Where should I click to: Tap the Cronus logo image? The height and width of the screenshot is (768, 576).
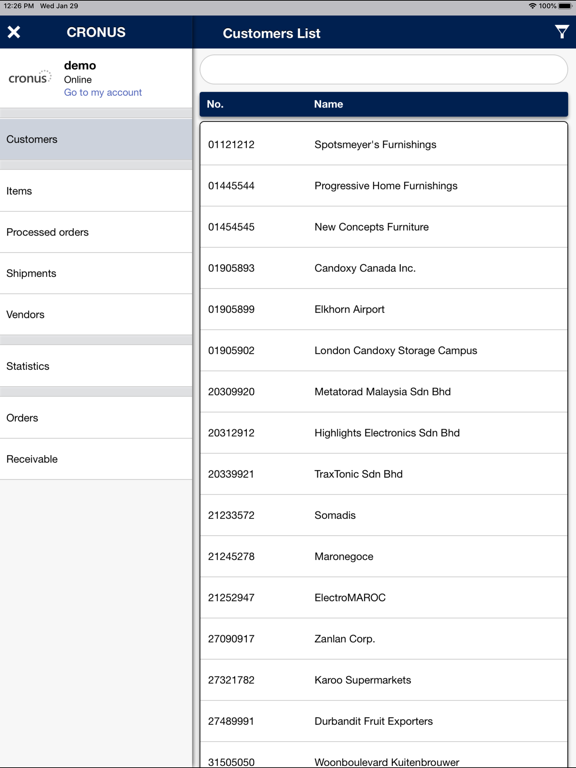pyautogui.click(x=30, y=78)
